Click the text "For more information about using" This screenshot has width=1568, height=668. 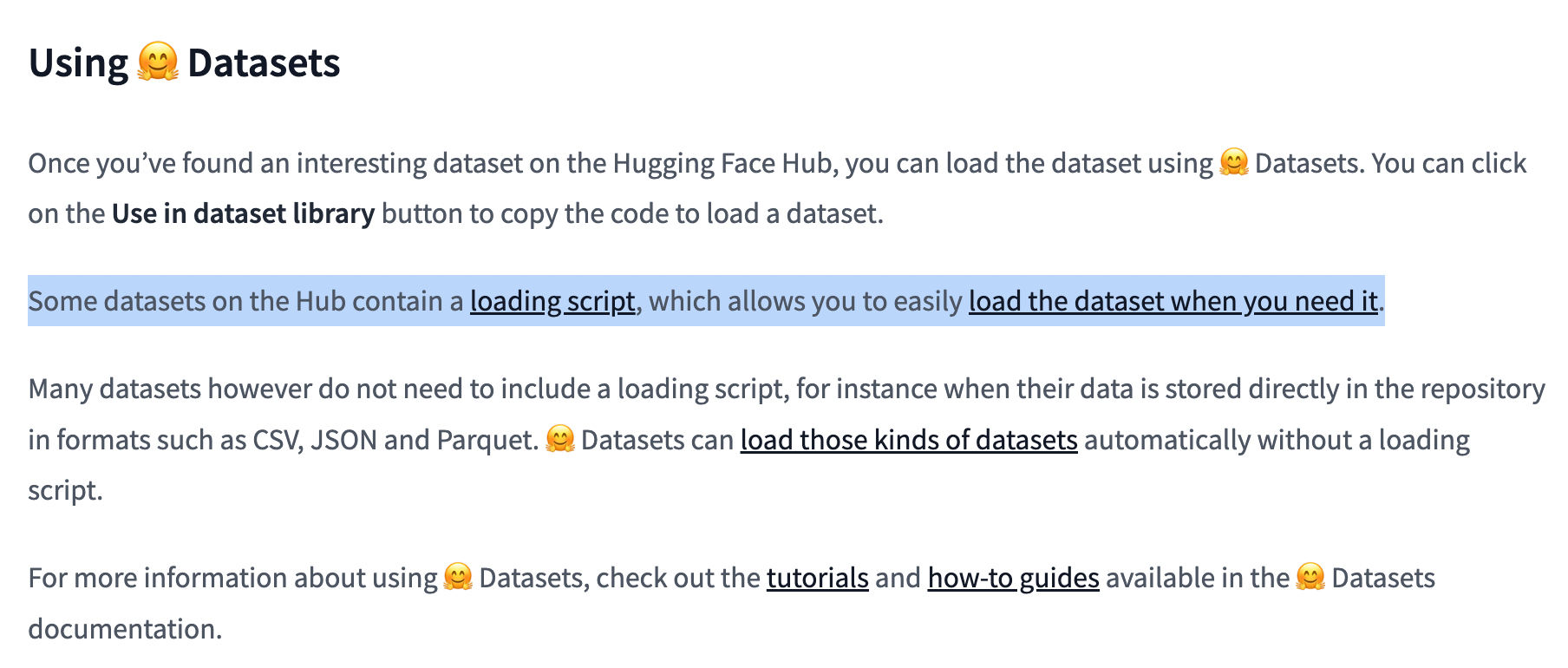[233, 578]
